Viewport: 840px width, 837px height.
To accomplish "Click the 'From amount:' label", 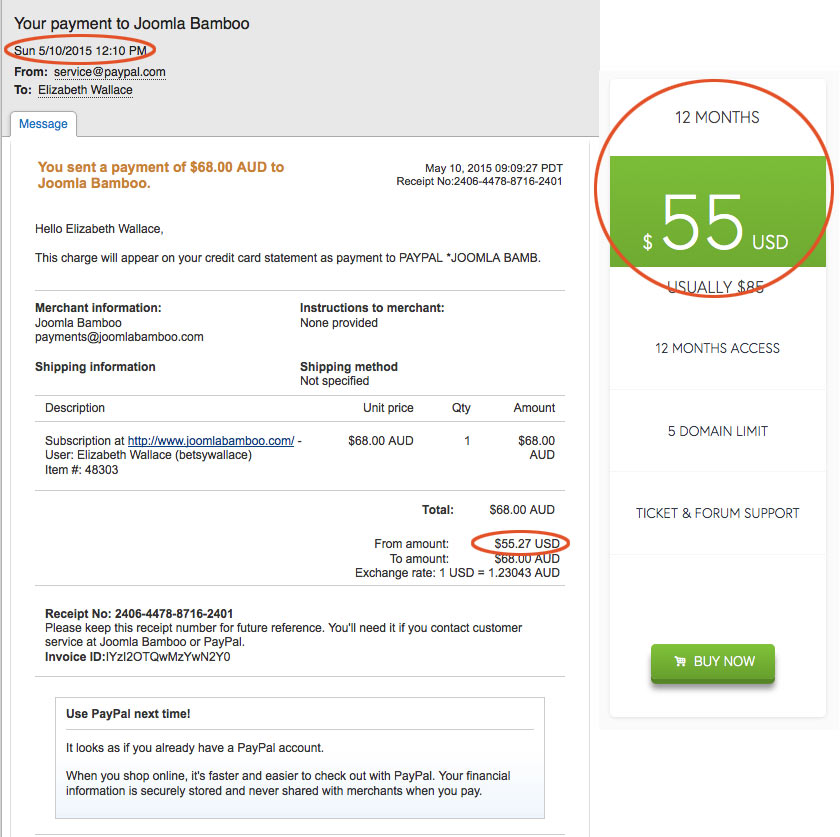I will click(411, 544).
